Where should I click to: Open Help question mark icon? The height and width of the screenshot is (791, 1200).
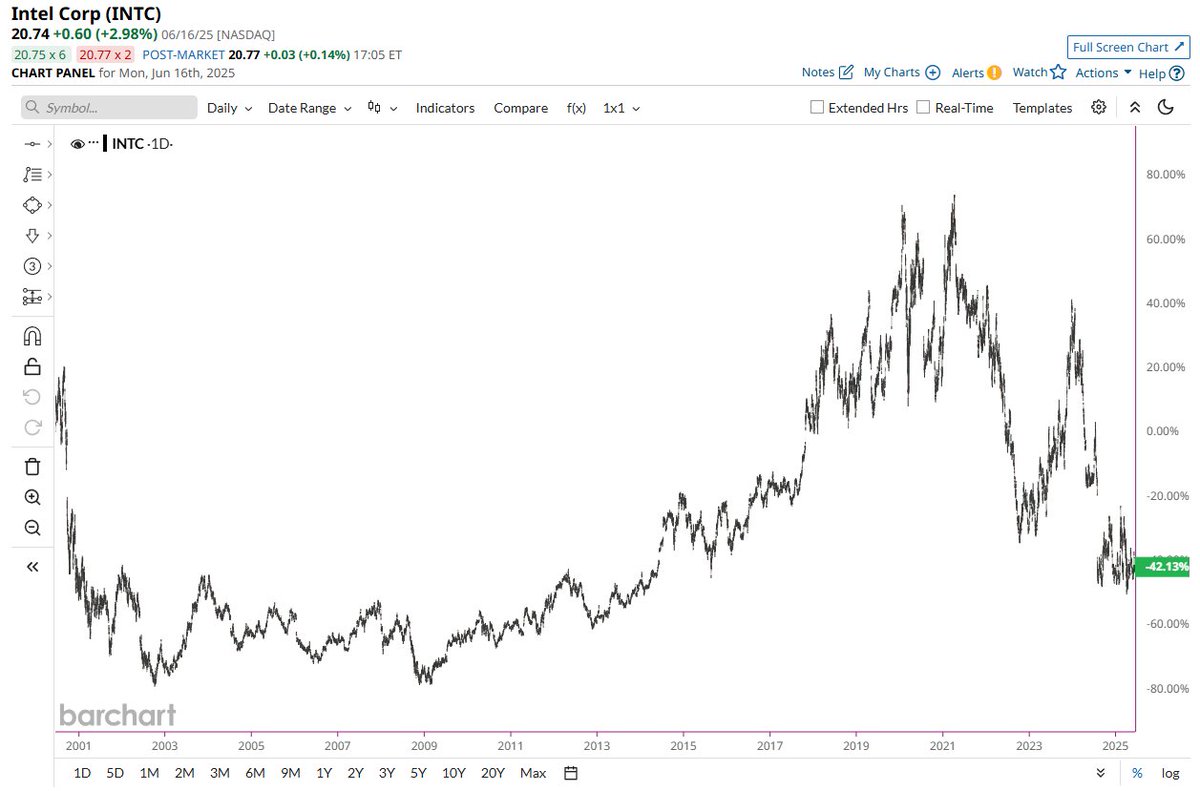pos(1176,73)
